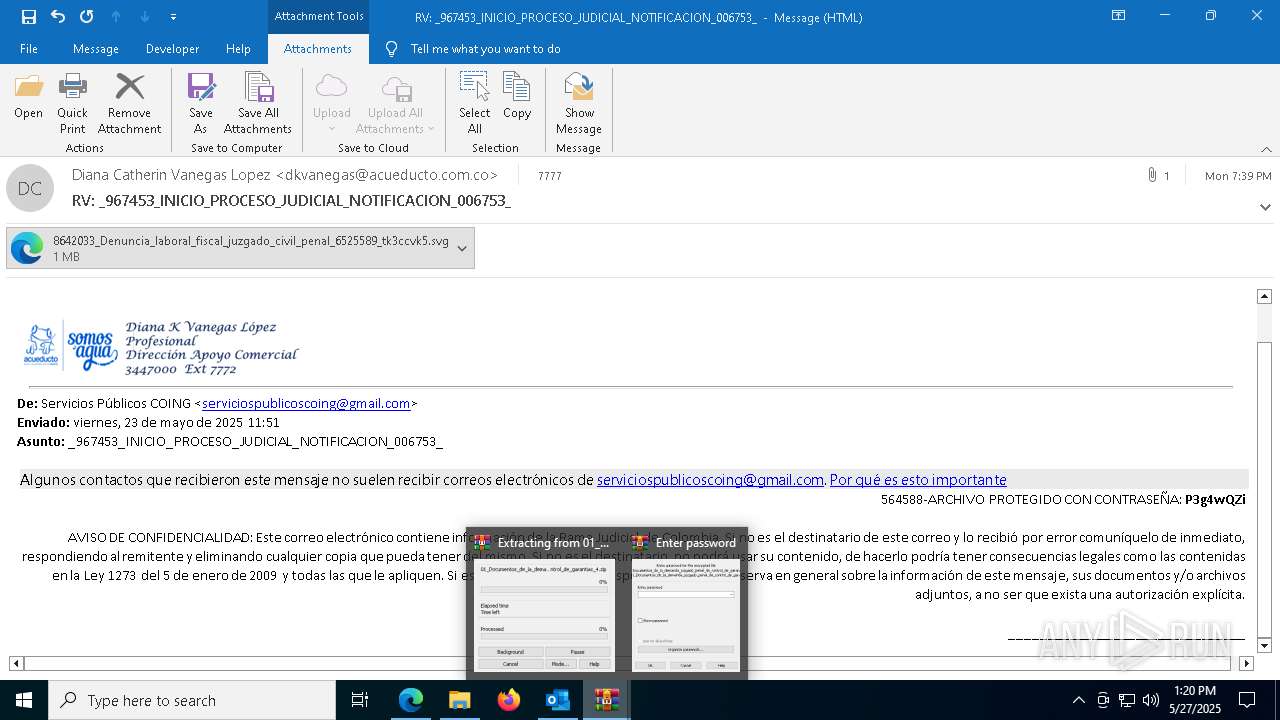The height and width of the screenshot is (720, 1280).
Task: Click Save All Attachments
Action: point(258,104)
